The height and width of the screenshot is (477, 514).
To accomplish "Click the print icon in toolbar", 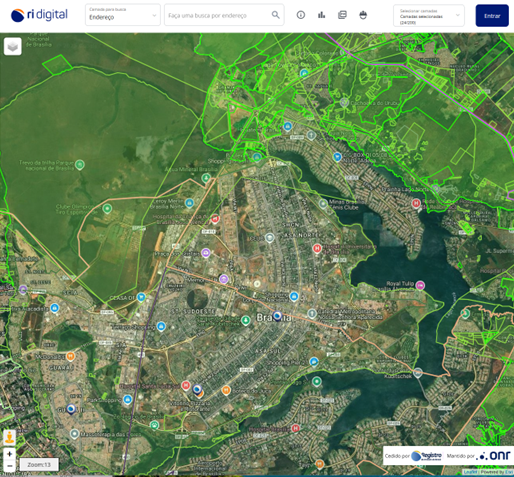I will pos(363,15).
